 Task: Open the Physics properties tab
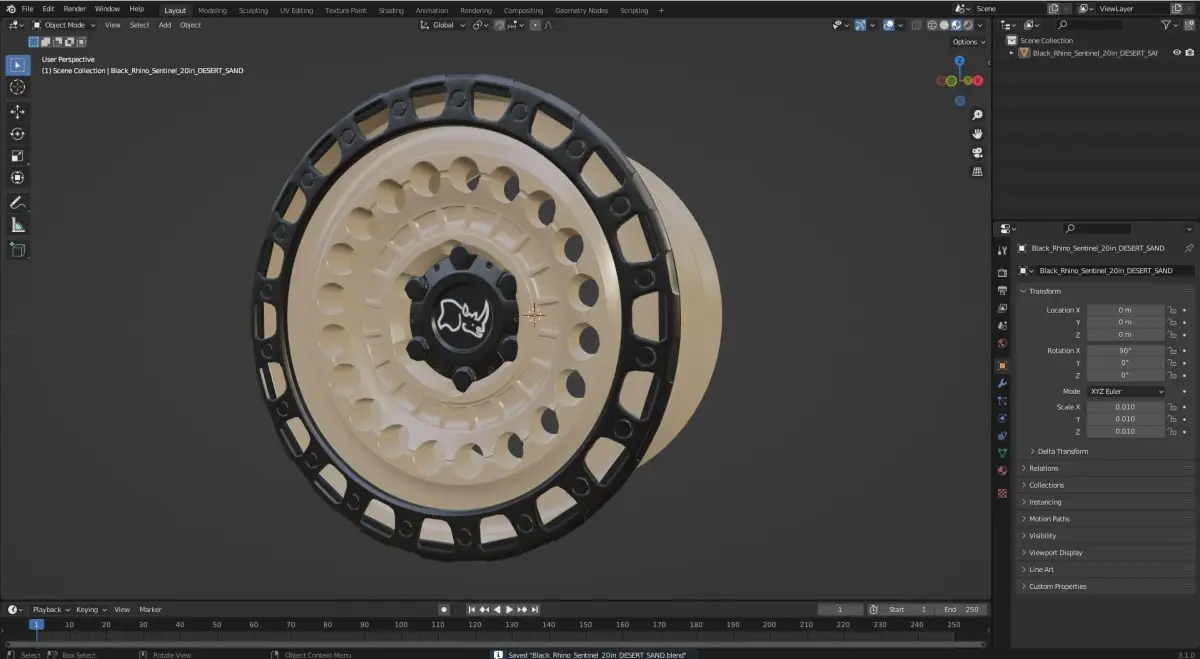tap(1002, 418)
